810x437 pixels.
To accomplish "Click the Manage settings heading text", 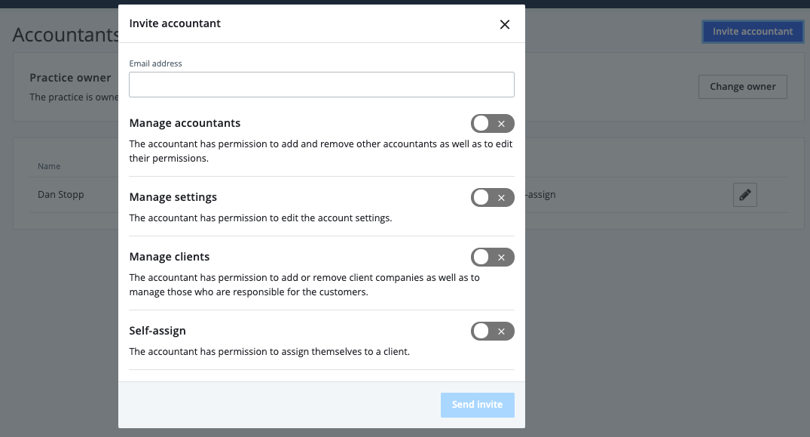I will point(173,197).
